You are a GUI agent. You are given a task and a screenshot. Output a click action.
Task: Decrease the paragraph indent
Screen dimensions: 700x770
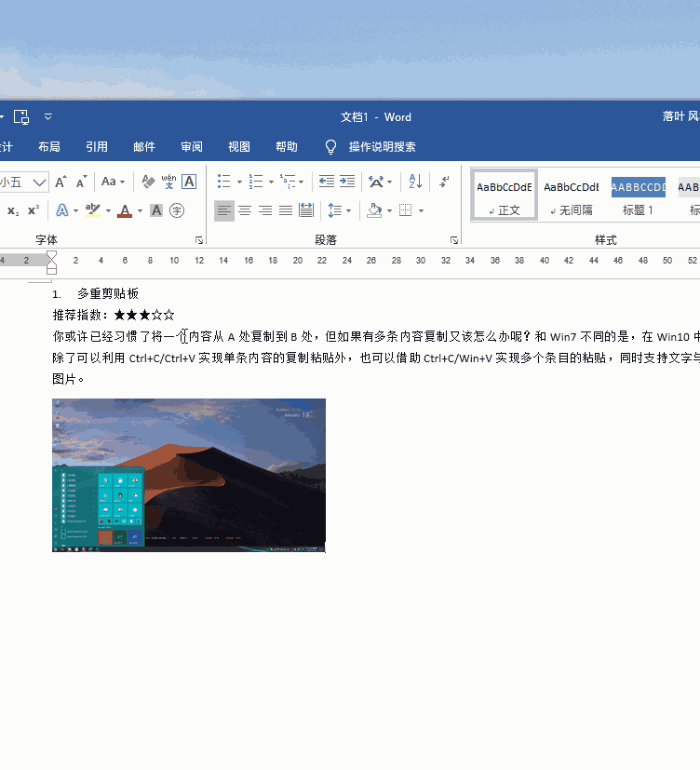click(326, 182)
